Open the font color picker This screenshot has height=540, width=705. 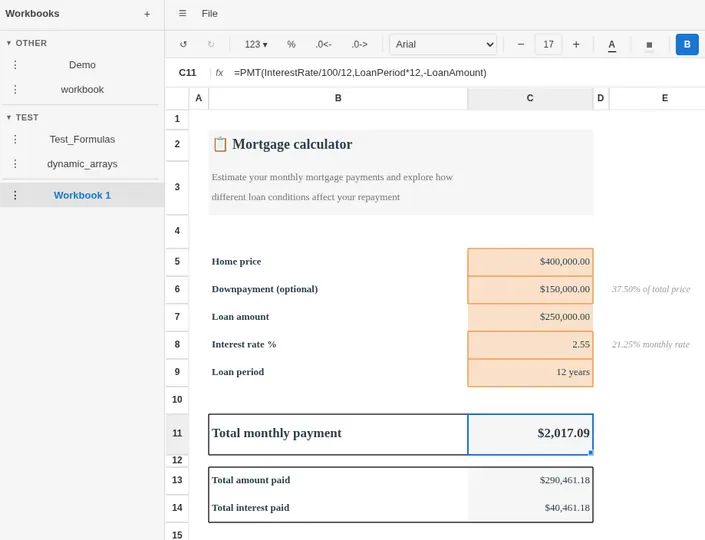(612, 45)
